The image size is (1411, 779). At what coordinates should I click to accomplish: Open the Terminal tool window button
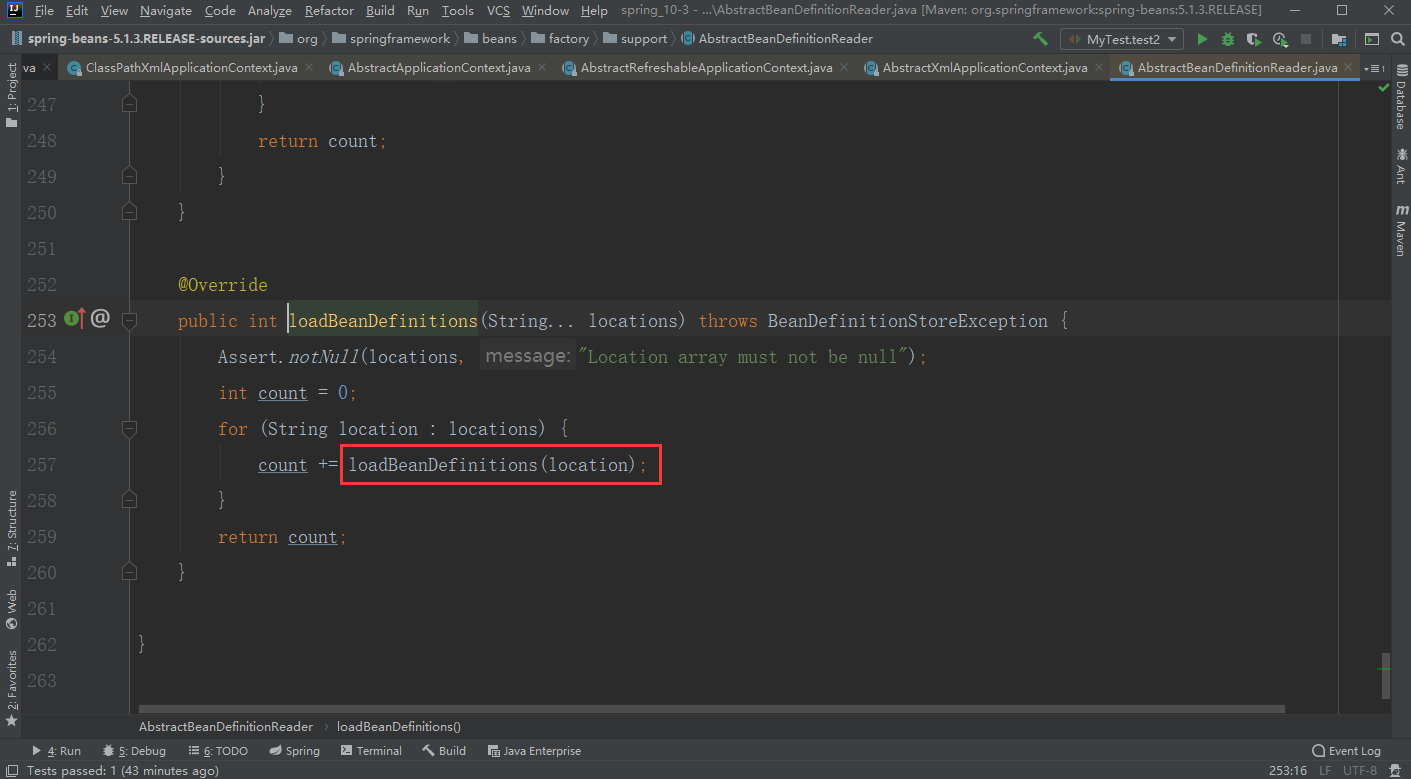(x=370, y=750)
